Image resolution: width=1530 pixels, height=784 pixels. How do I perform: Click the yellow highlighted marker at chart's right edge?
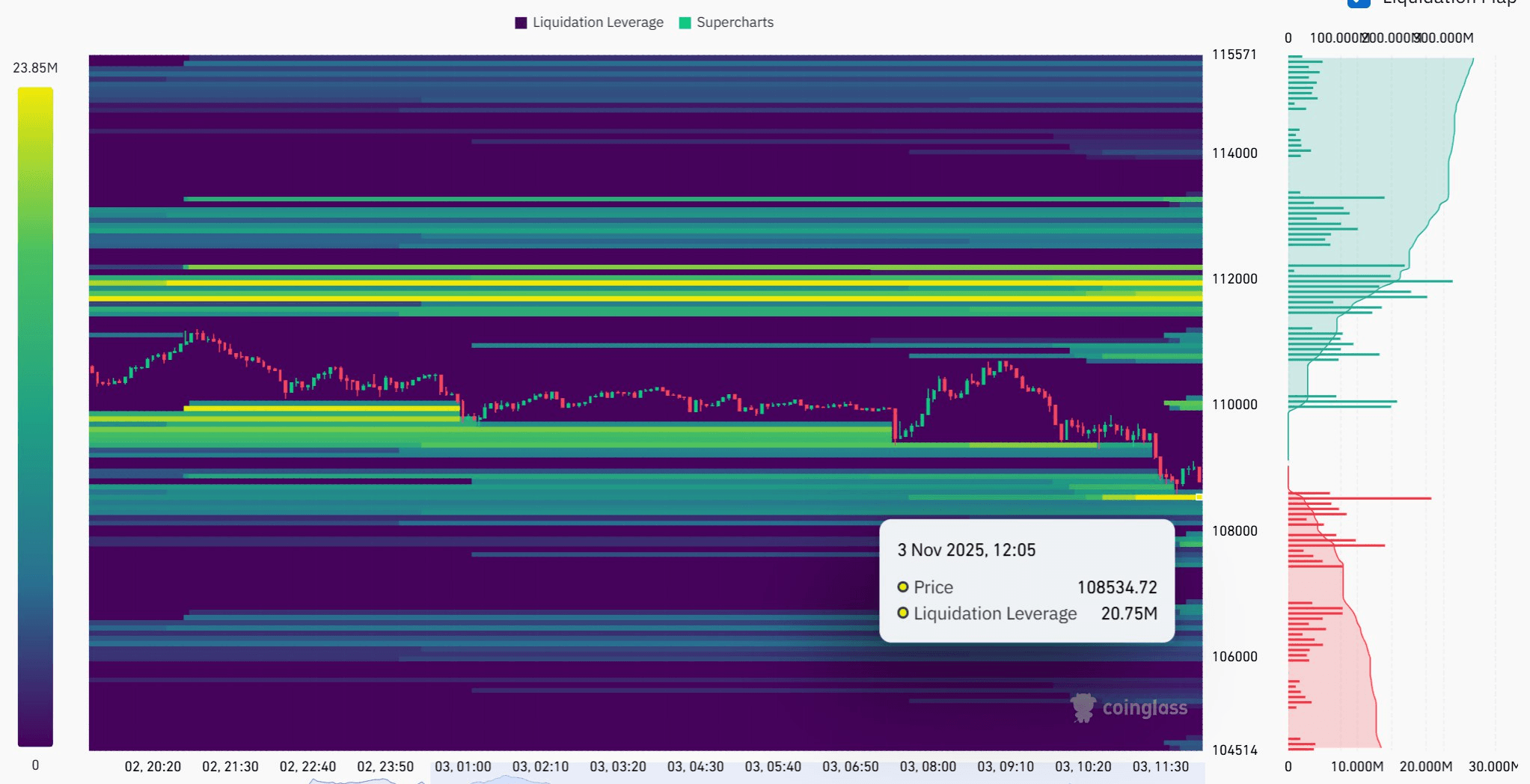[1199, 497]
